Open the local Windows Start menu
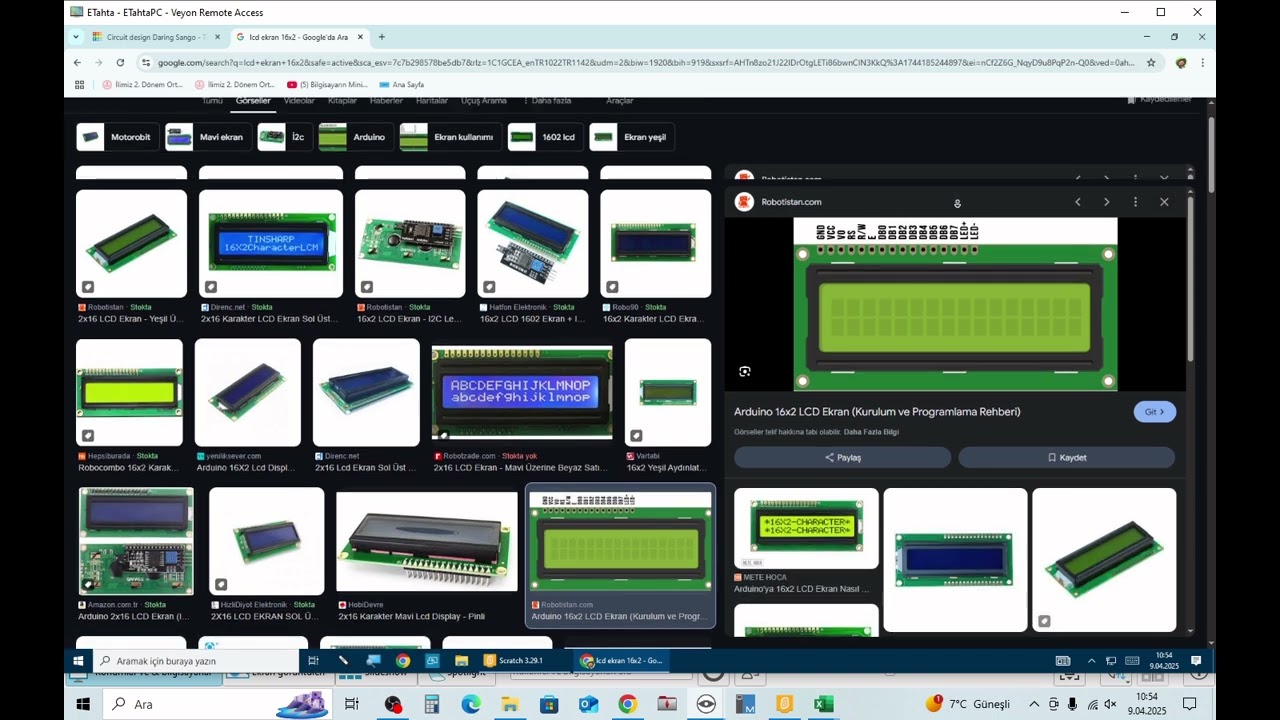The image size is (1280, 720). pos(83,704)
